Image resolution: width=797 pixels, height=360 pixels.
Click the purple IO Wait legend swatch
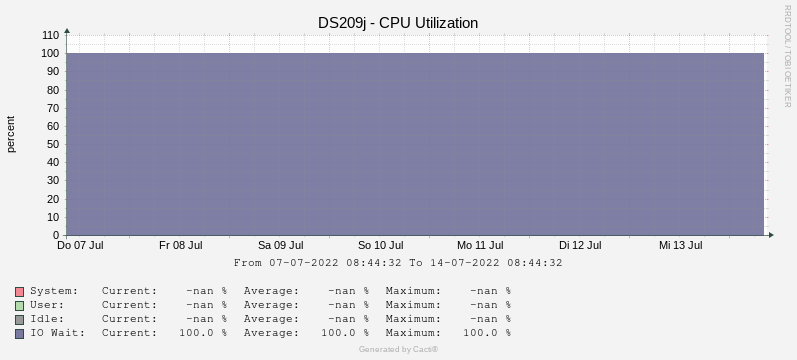(19, 334)
